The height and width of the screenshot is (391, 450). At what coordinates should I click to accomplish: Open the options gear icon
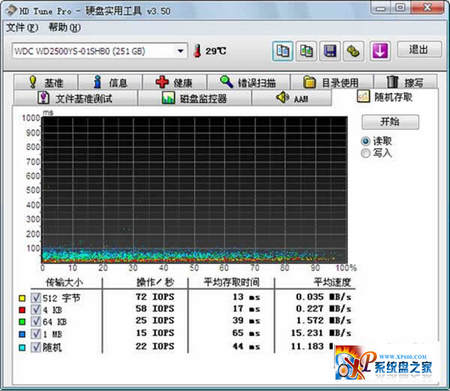[x=353, y=51]
